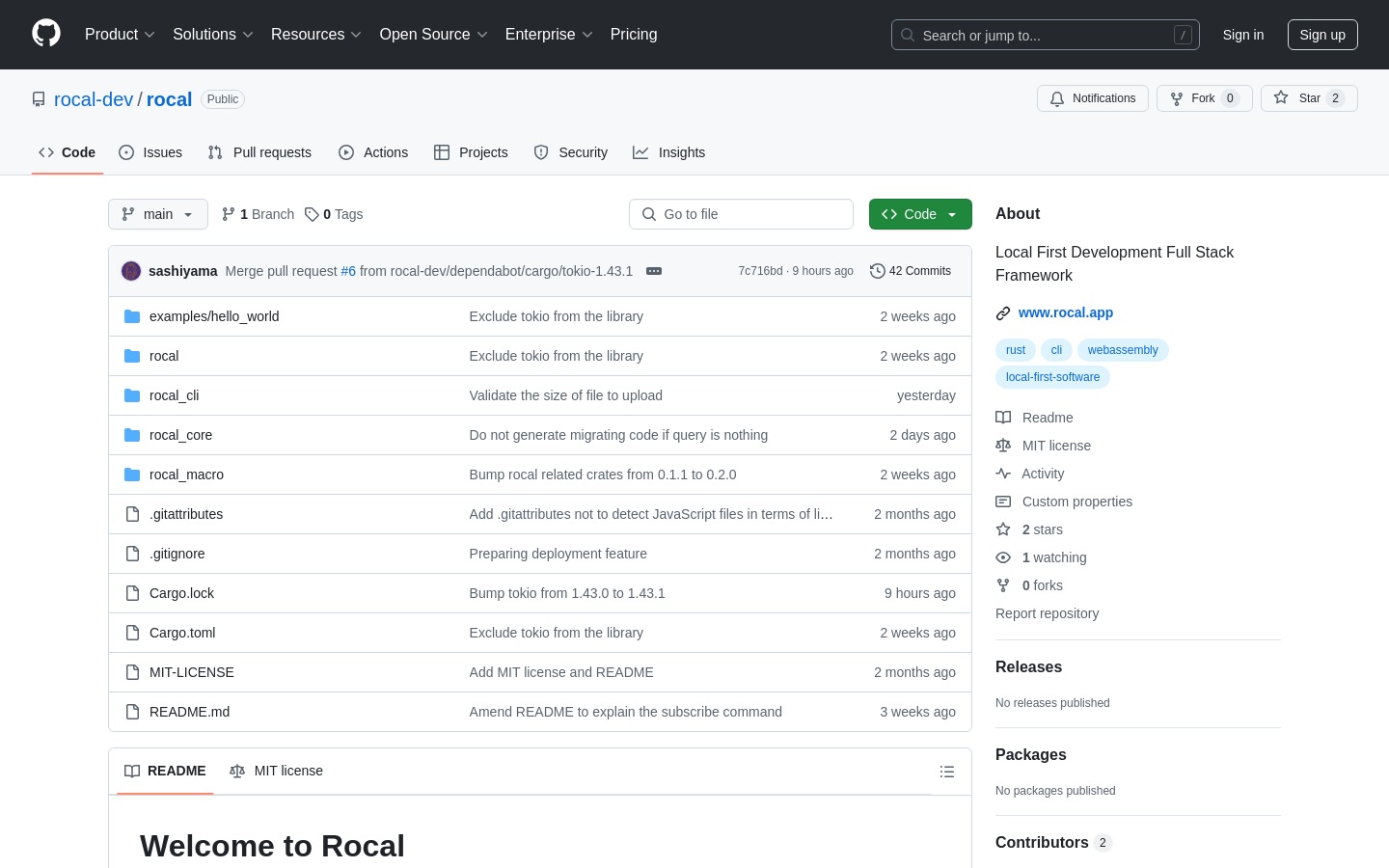Open the .gitattributes file icon
The height and width of the screenshot is (868, 1389).
click(132, 514)
